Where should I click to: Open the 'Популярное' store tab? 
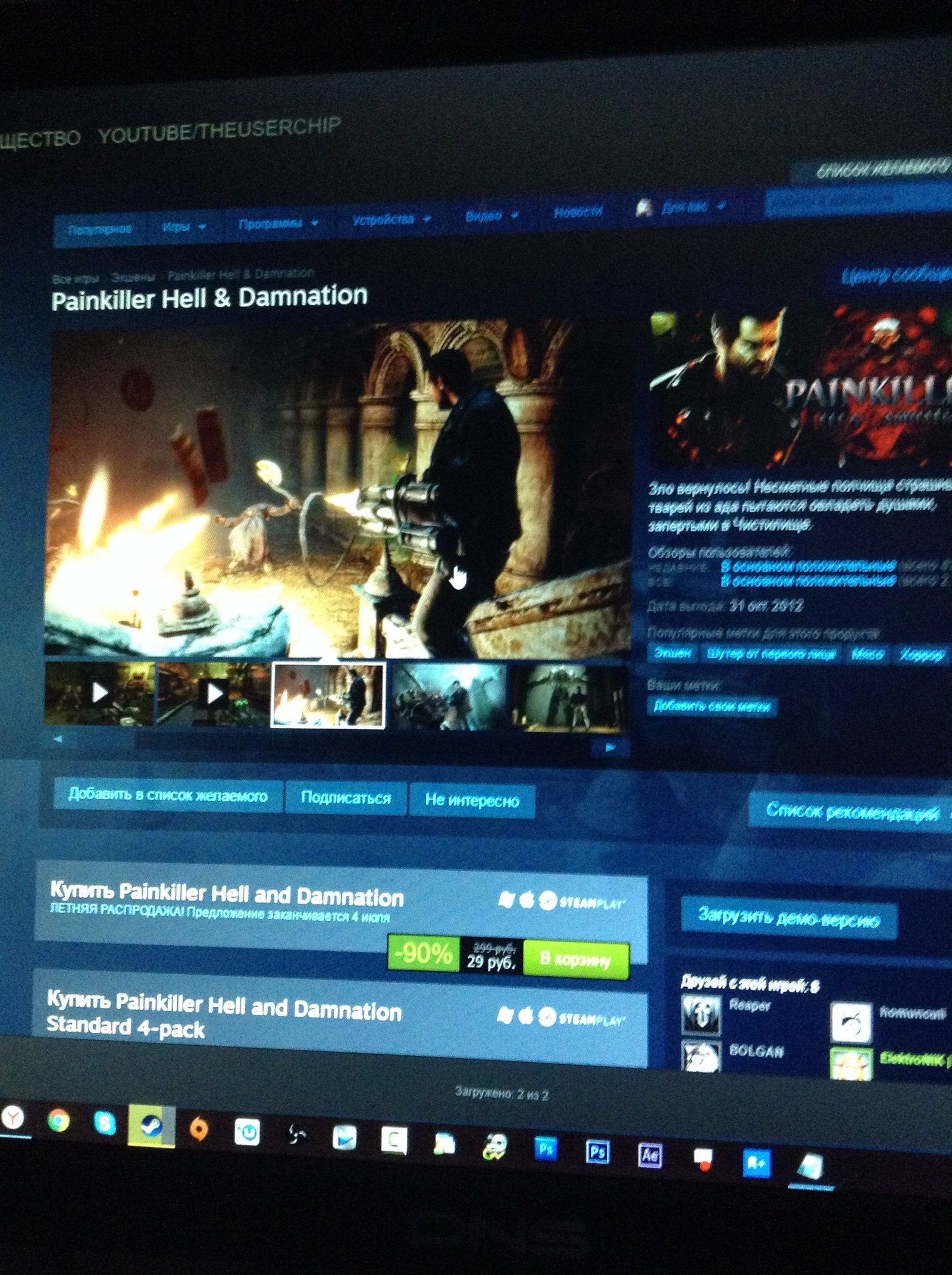(x=99, y=230)
